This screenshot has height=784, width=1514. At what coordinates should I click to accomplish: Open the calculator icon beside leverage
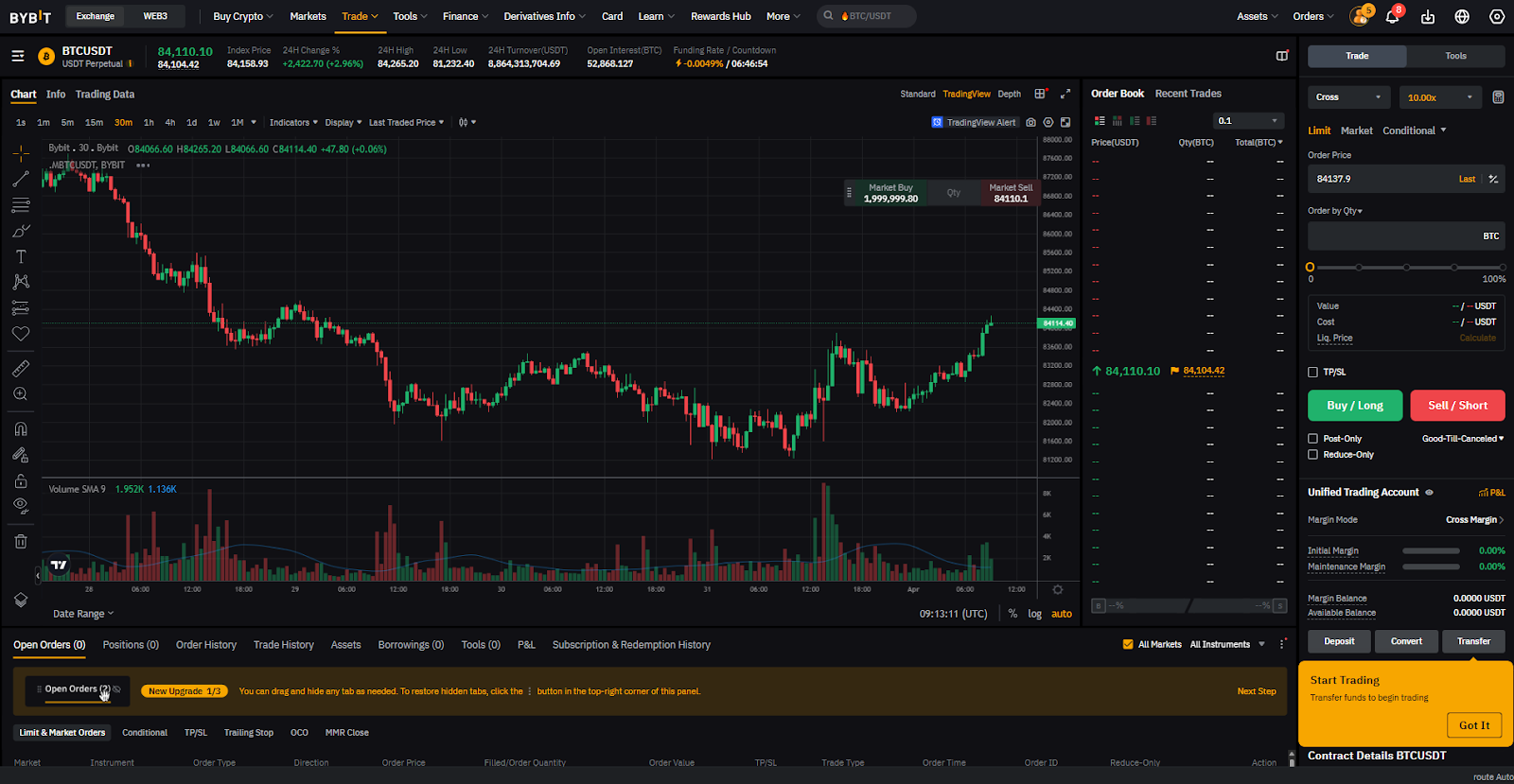(x=1498, y=97)
